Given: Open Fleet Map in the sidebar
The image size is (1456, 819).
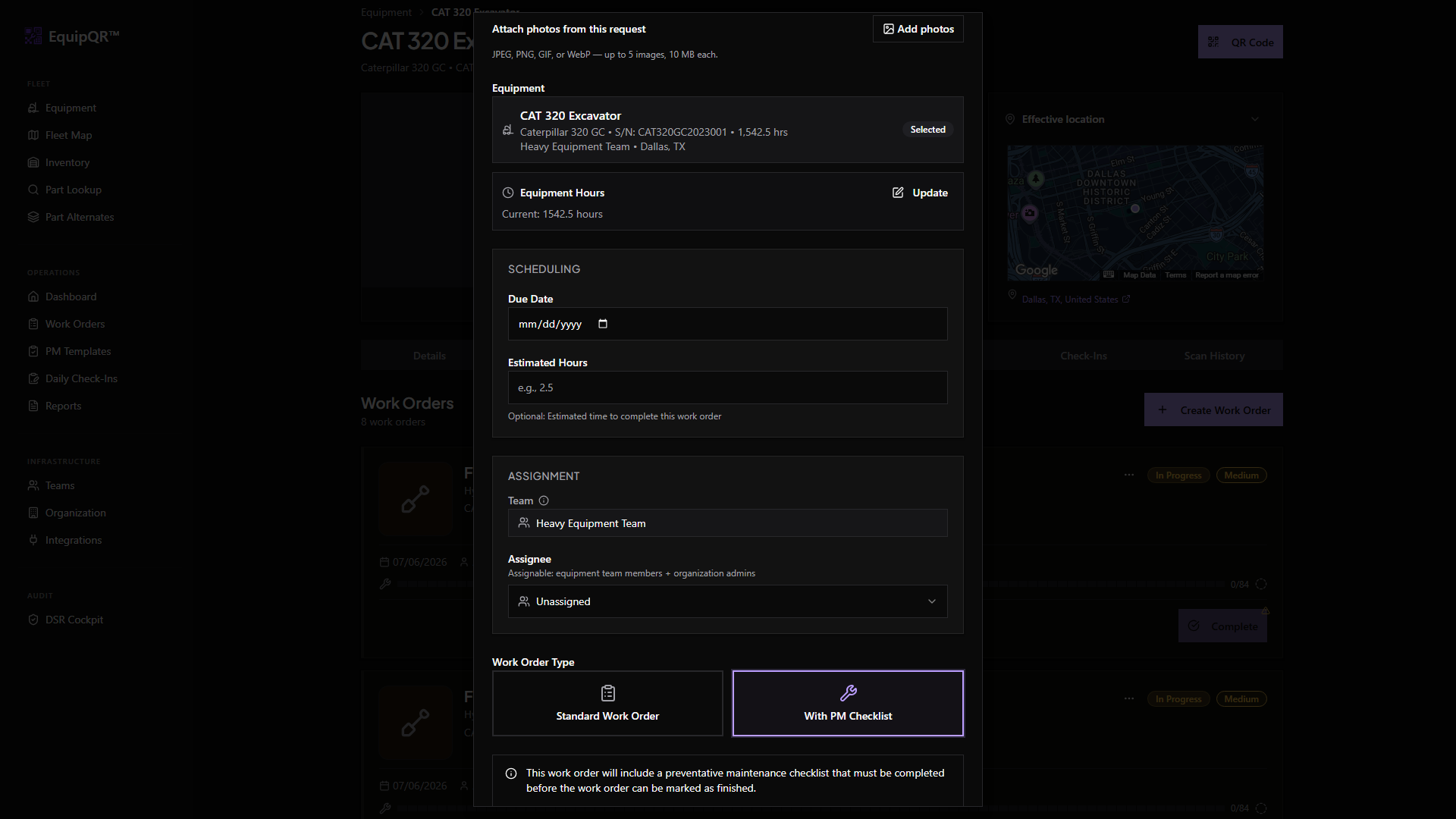Looking at the screenshot, I should click(x=68, y=135).
